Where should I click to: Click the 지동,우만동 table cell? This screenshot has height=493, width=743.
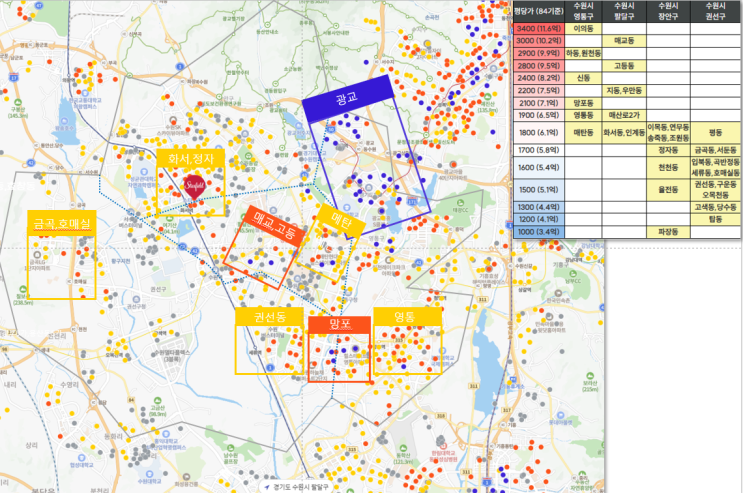[x=624, y=90]
